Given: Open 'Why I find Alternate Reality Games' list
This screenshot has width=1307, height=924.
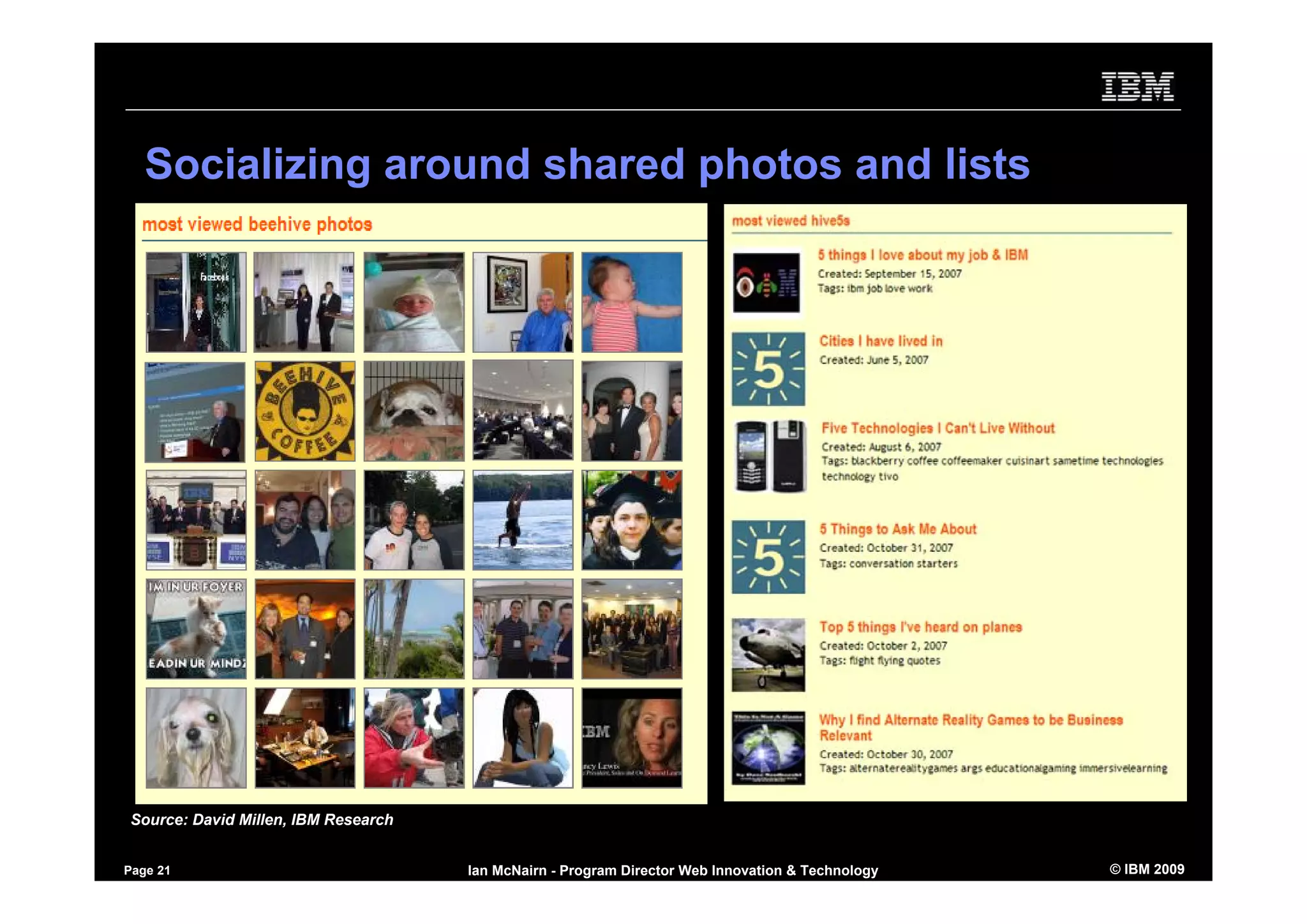Looking at the screenshot, I should click(x=971, y=728).
